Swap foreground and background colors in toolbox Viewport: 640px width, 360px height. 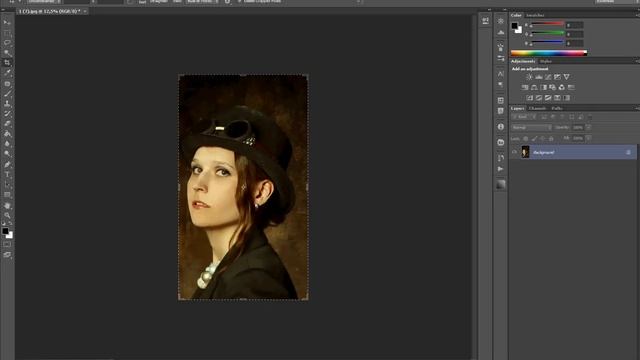pos(10,224)
